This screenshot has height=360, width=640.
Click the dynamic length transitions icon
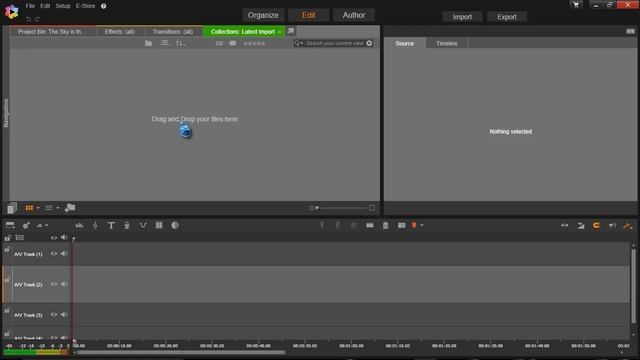click(580, 225)
